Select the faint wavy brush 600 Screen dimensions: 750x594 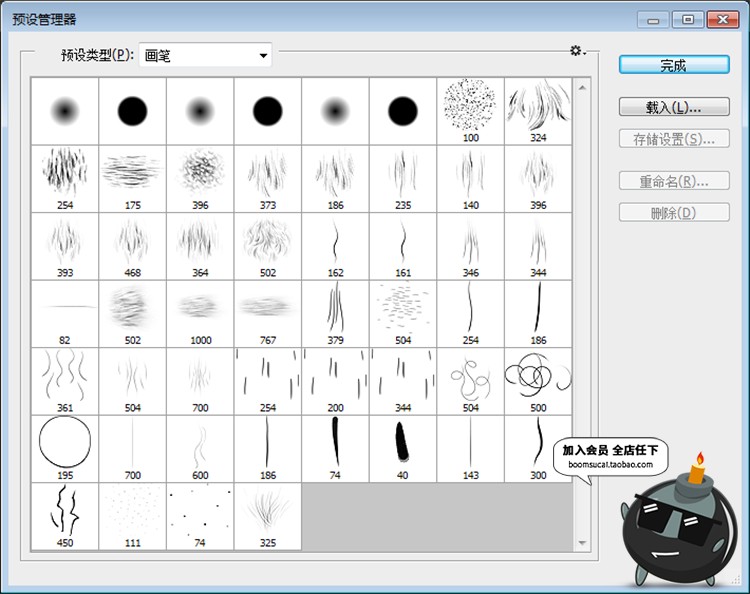pyautogui.click(x=200, y=449)
